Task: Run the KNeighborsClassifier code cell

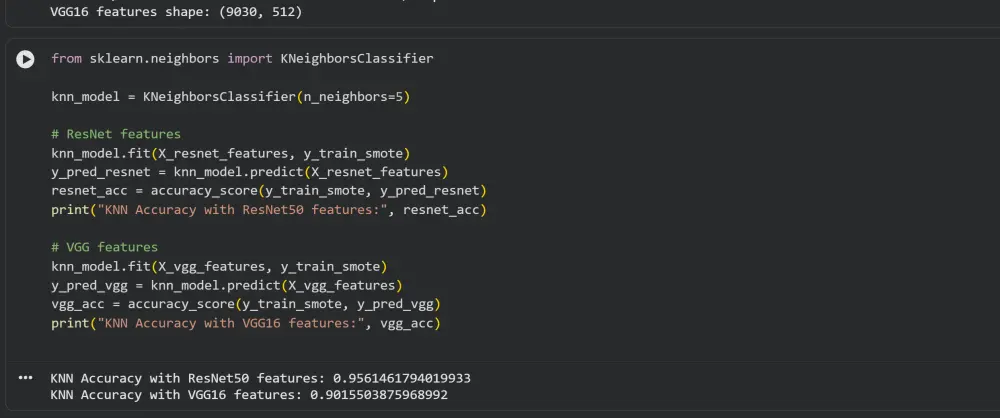Action: click(x=25, y=59)
